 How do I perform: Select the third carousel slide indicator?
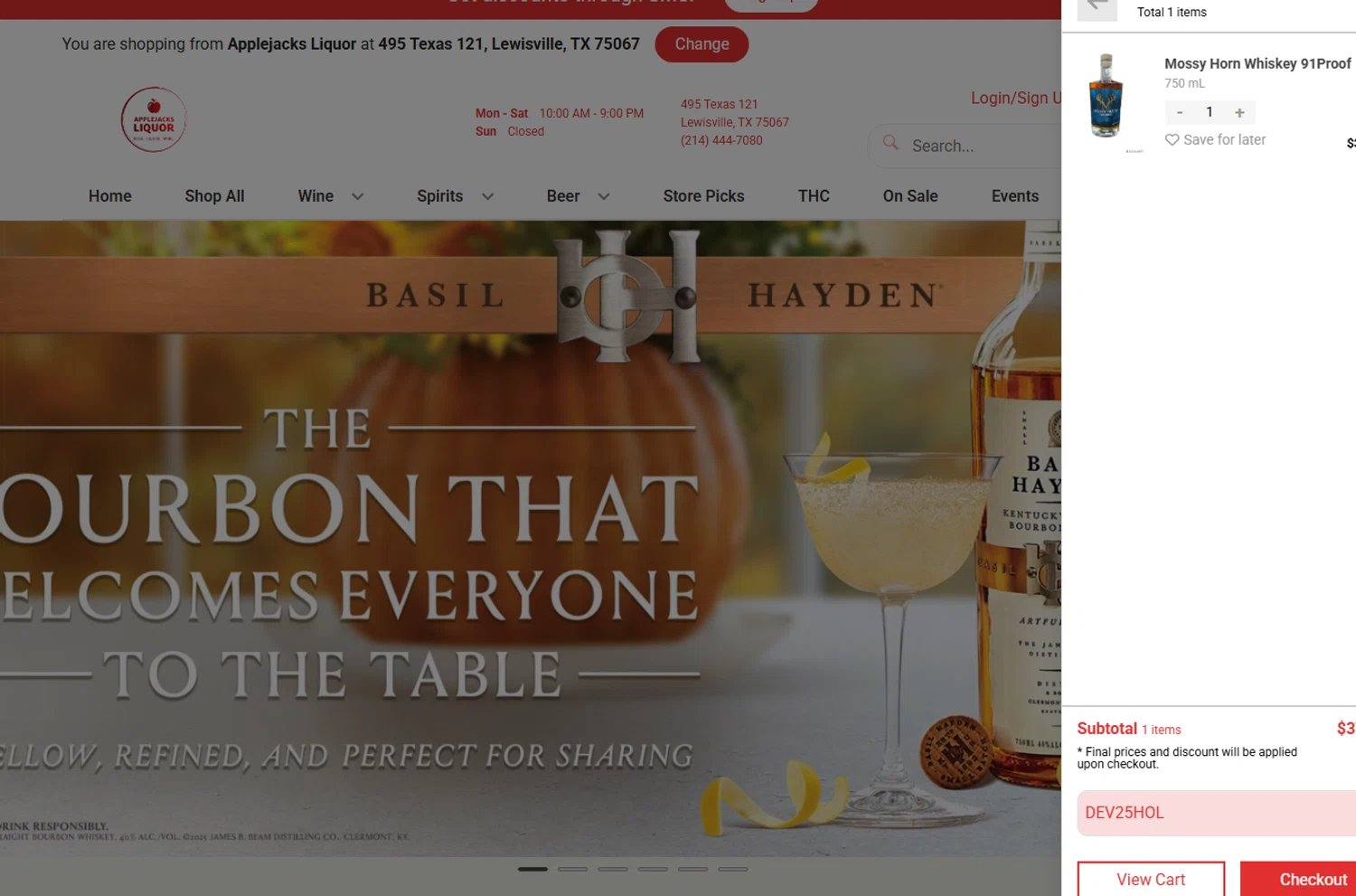(x=612, y=869)
